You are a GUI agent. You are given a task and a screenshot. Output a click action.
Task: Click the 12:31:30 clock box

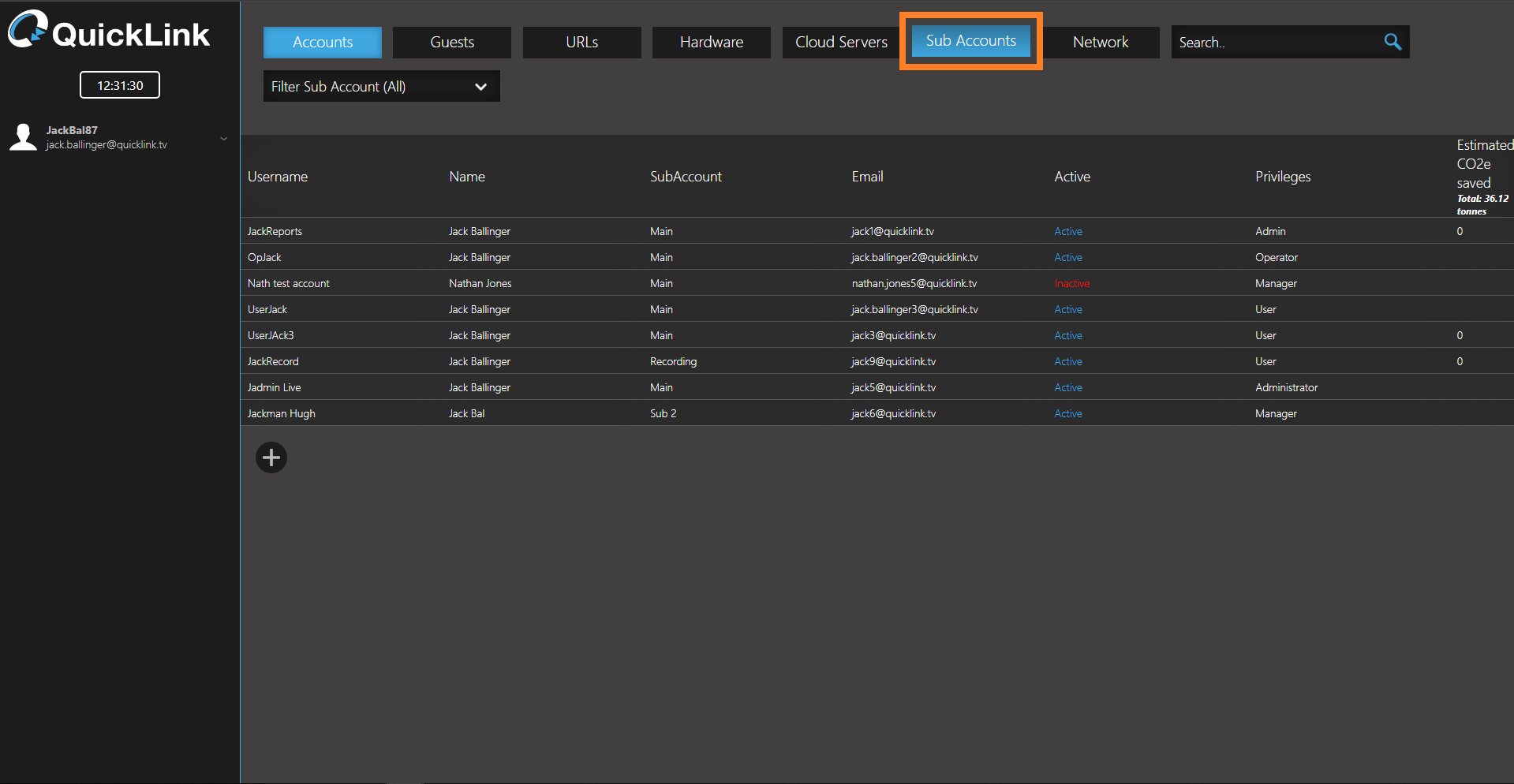[x=120, y=85]
